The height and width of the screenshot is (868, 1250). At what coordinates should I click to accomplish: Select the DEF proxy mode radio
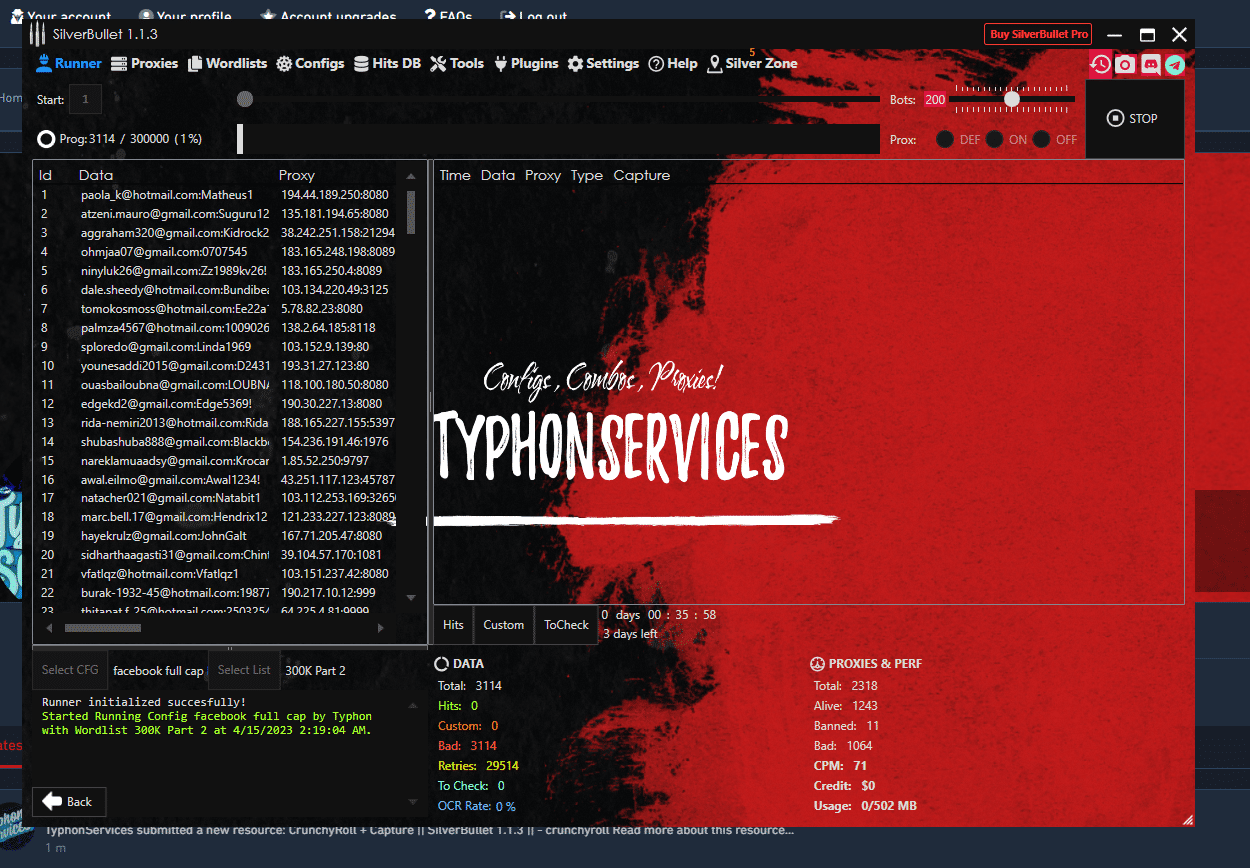click(x=945, y=139)
